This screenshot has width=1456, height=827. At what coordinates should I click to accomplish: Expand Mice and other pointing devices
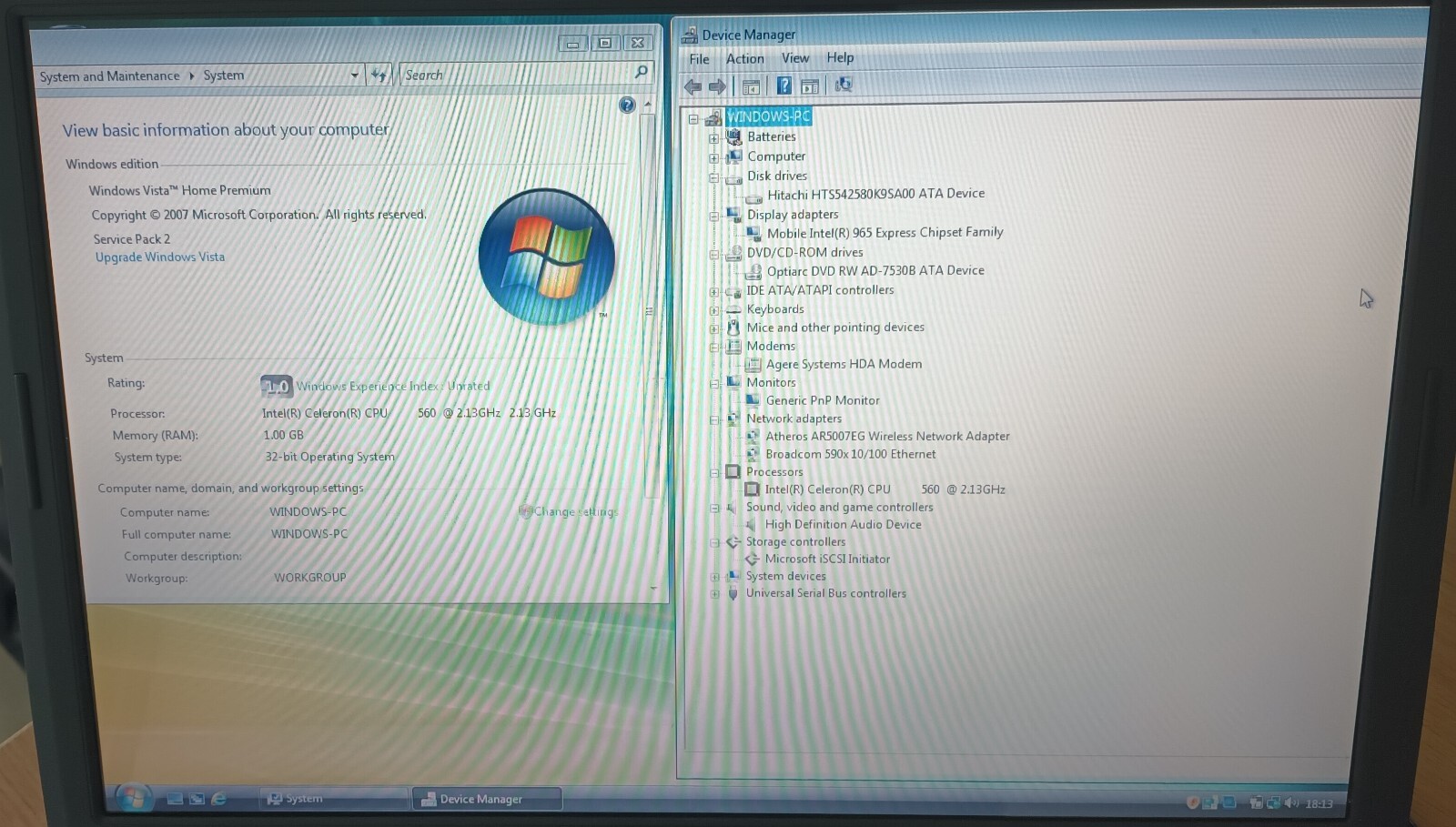point(714,328)
